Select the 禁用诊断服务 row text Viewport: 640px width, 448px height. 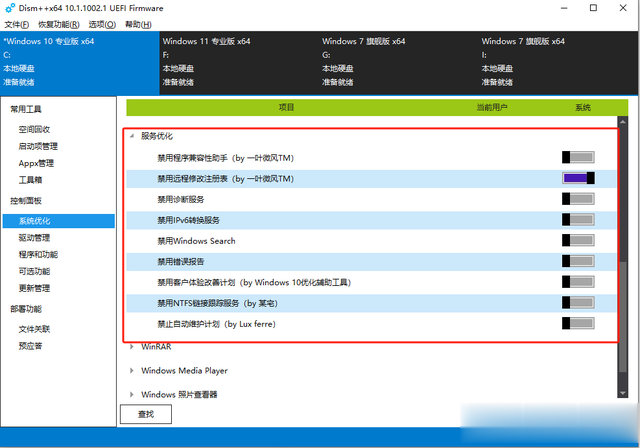[x=181, y=199]
